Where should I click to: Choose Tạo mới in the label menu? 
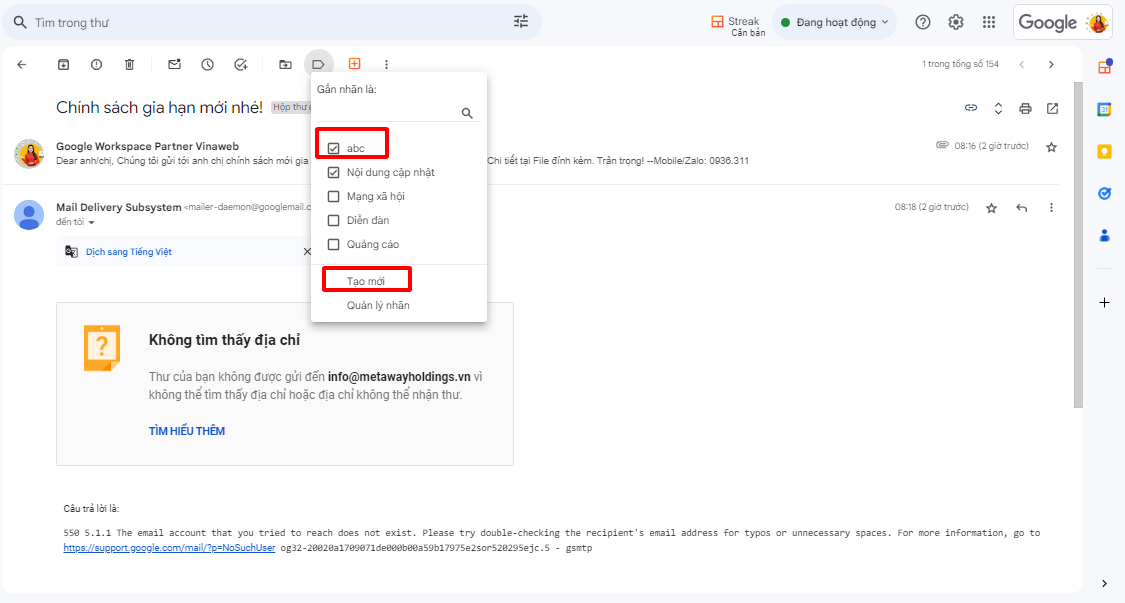pos(366,281)
